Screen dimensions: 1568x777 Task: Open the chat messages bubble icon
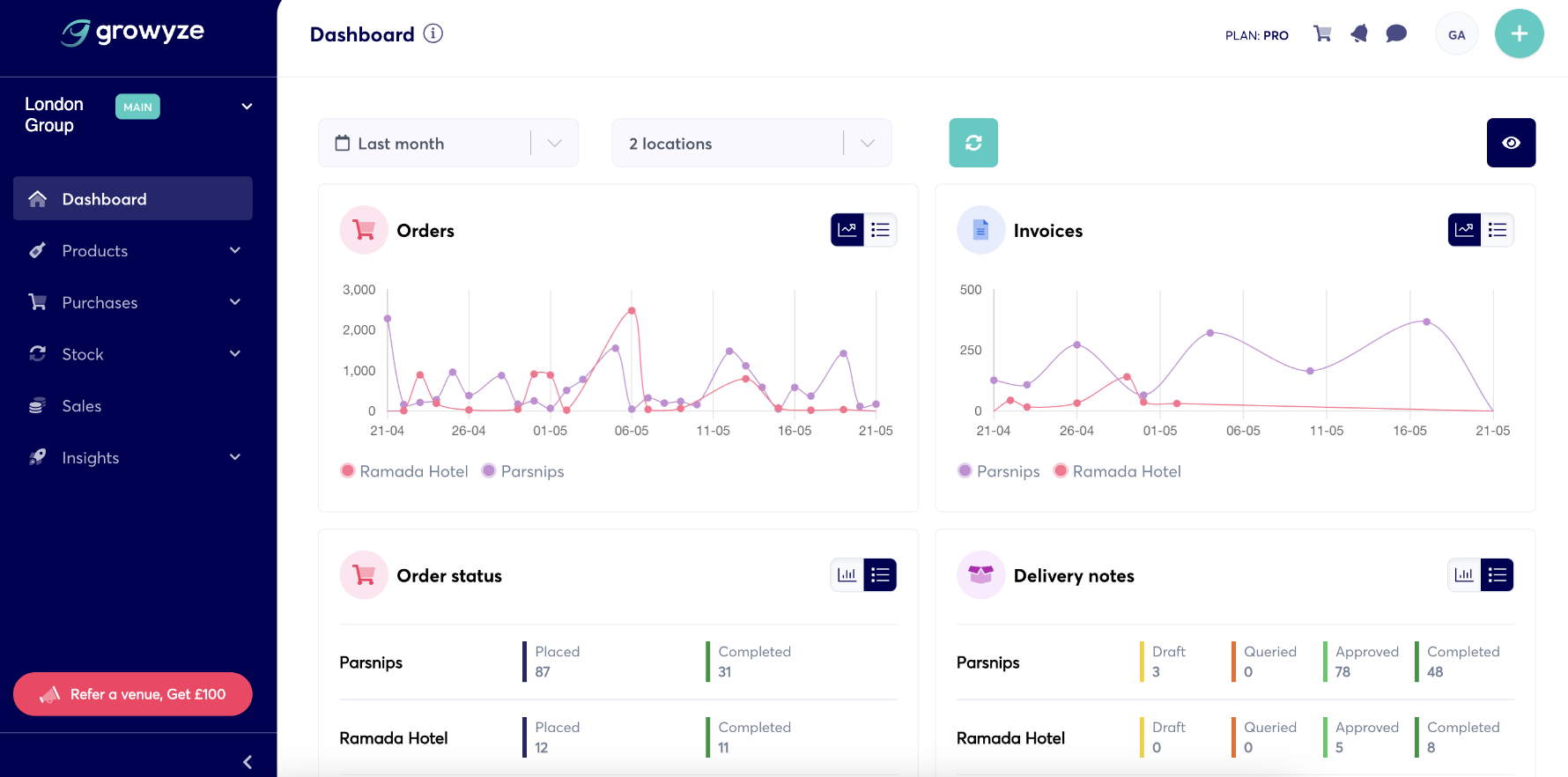1396,34
